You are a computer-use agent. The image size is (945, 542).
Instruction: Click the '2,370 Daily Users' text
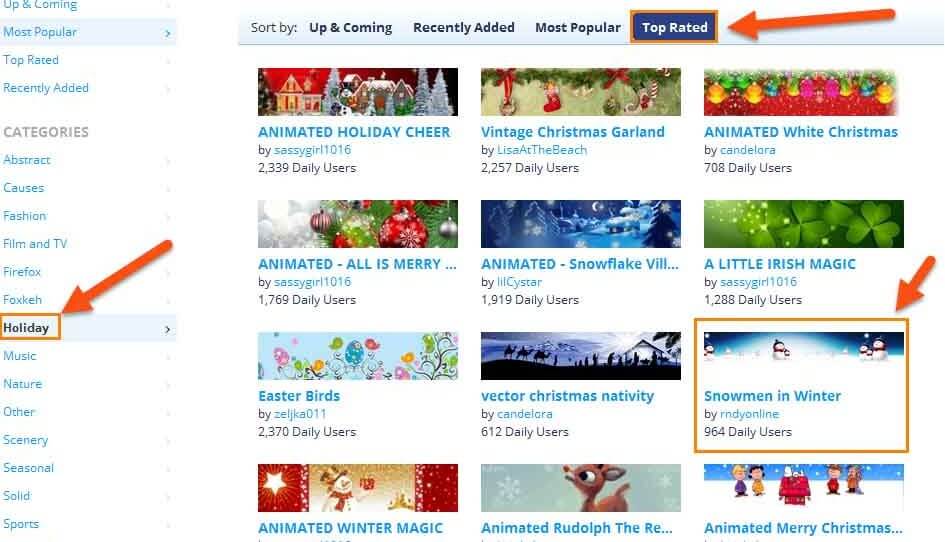(x=307, y=432)
